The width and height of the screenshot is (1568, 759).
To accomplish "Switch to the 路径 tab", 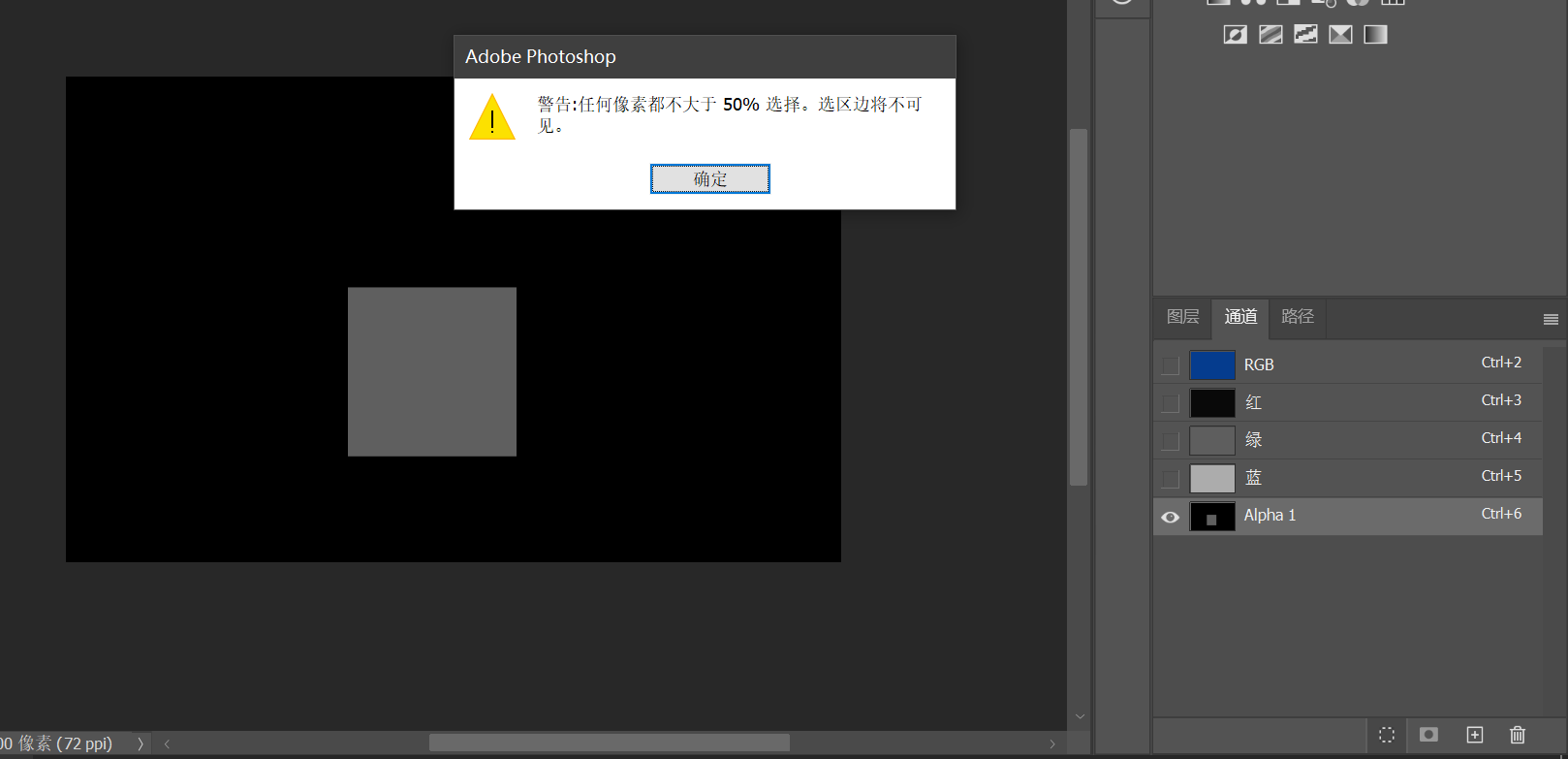I will [x=1298, y=317].
